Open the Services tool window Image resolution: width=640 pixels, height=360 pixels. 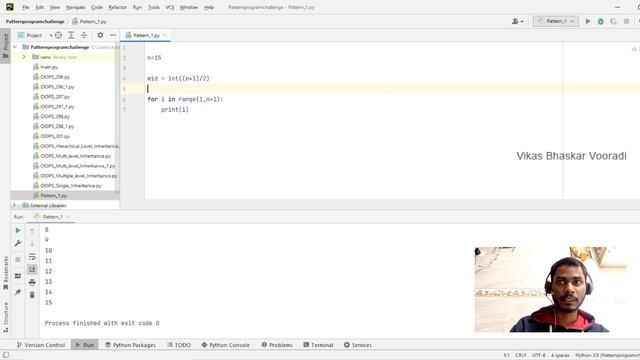click(358, 345)
